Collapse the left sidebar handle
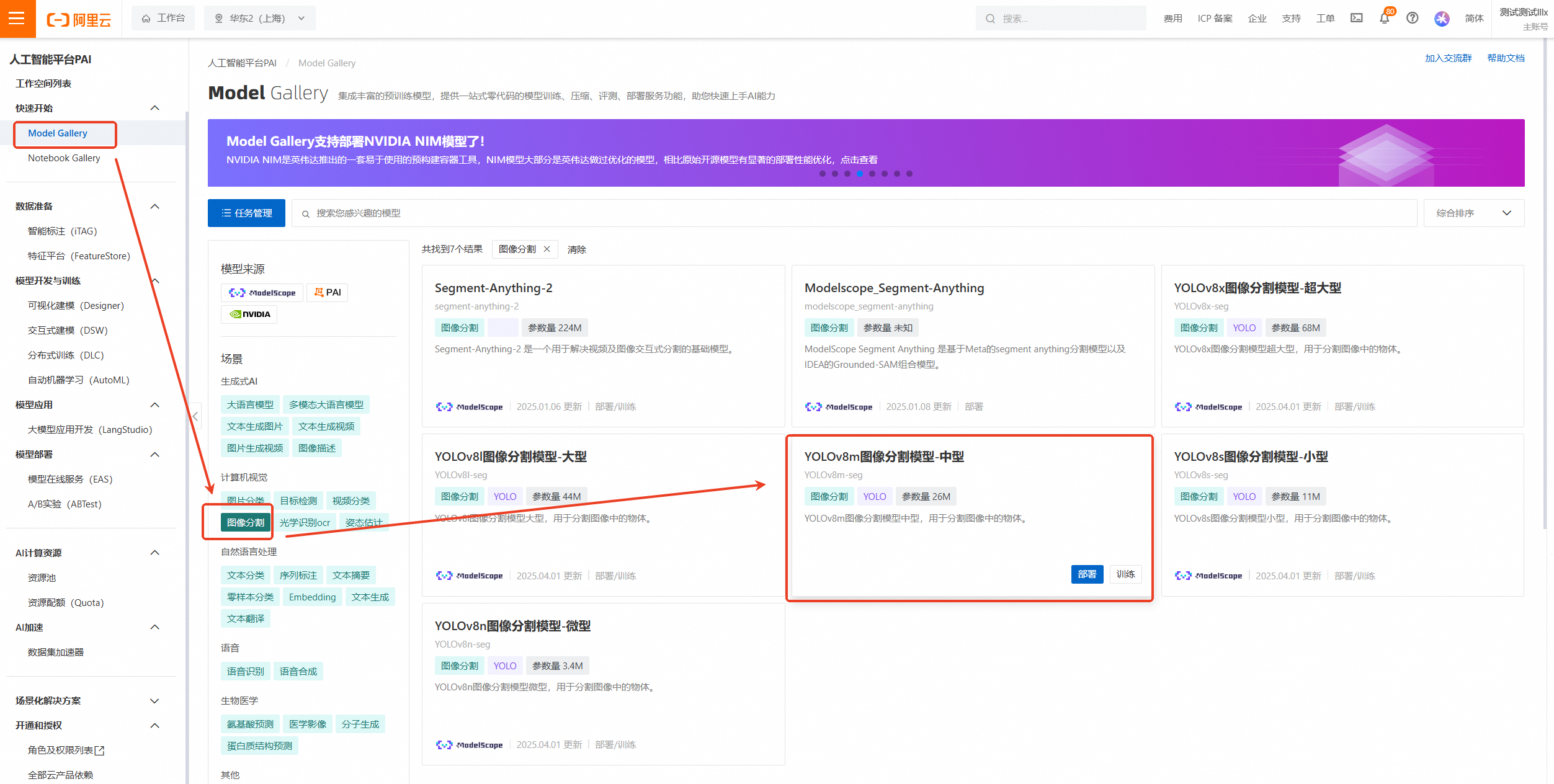This screenshot has width=1554, height=784. 195,416
